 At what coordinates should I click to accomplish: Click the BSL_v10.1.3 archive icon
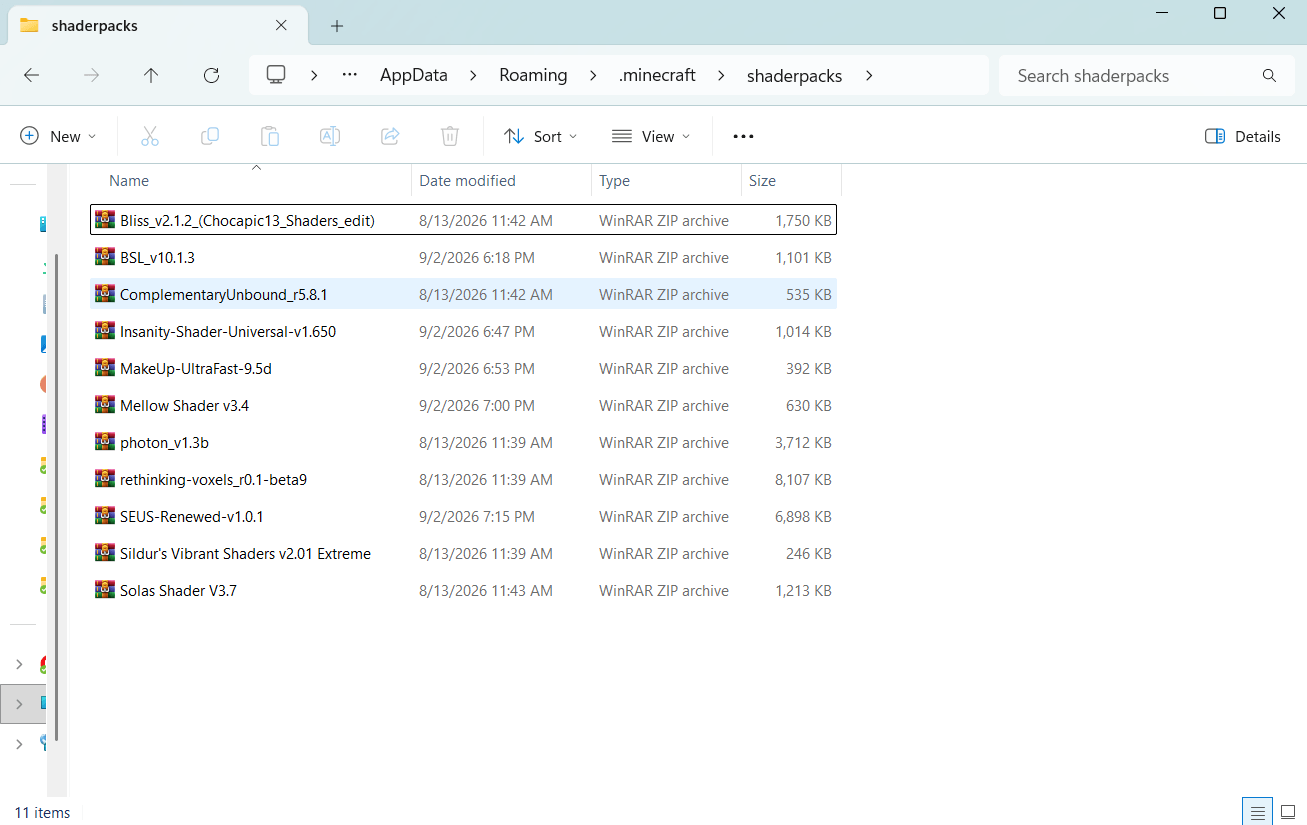pos(105,257)
